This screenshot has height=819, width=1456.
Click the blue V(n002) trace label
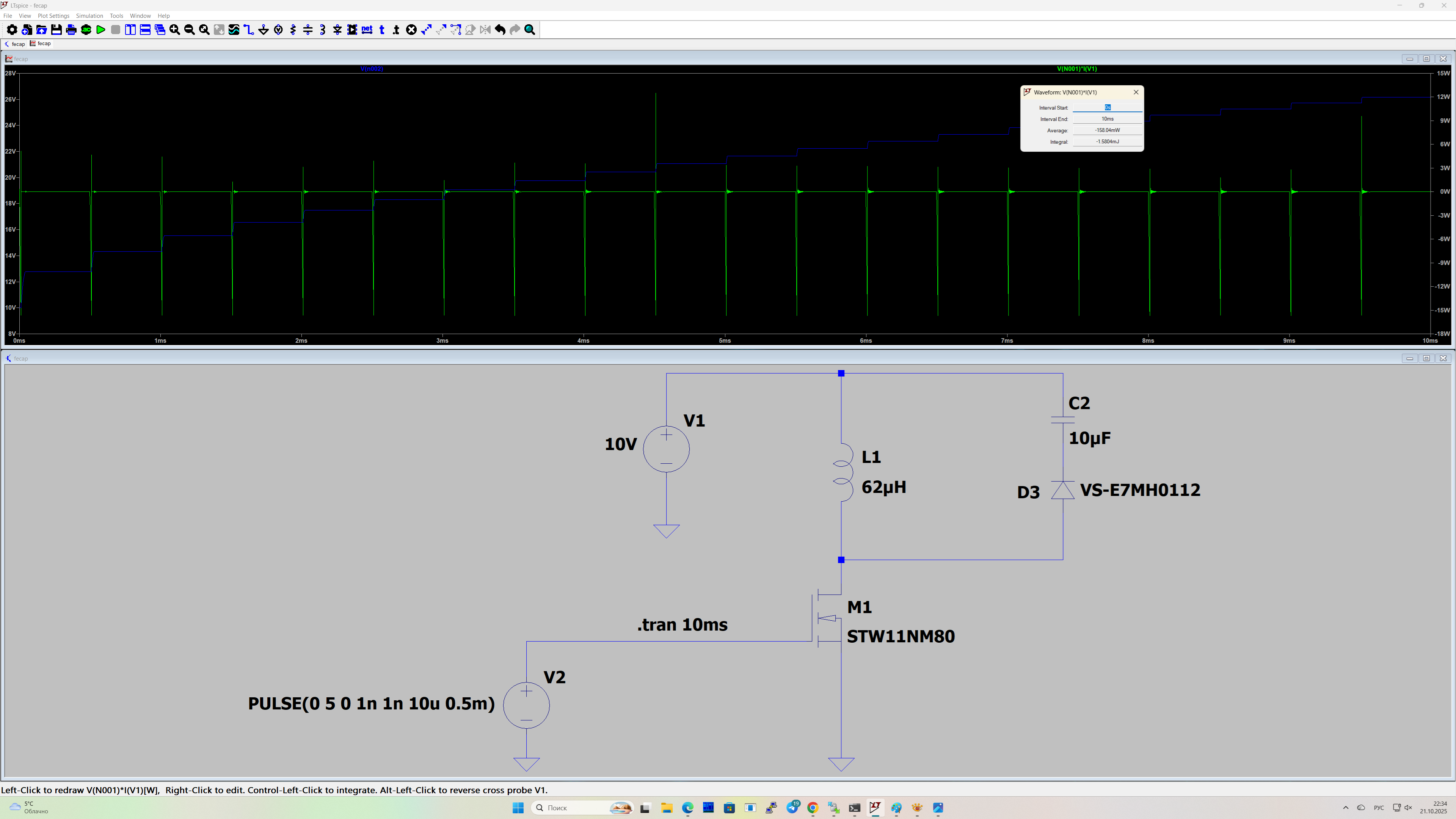point(371,69)
